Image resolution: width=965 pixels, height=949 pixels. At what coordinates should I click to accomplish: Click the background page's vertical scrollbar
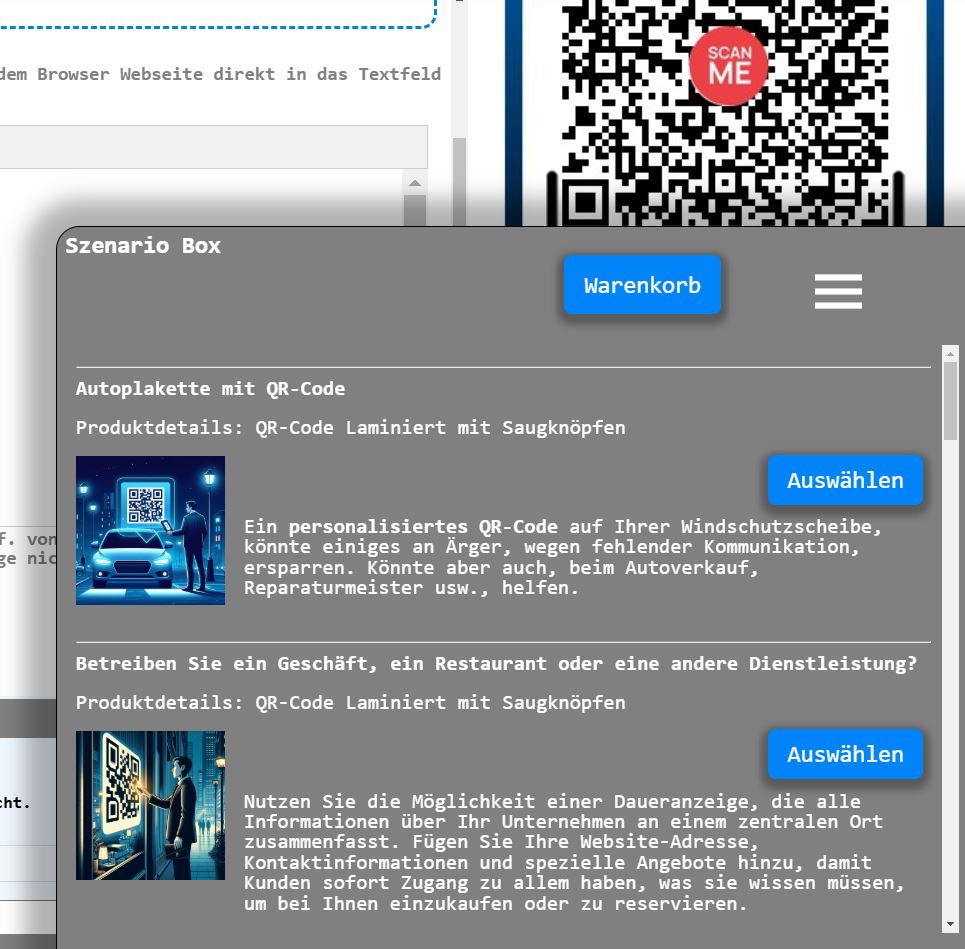[x=460, y=170]
